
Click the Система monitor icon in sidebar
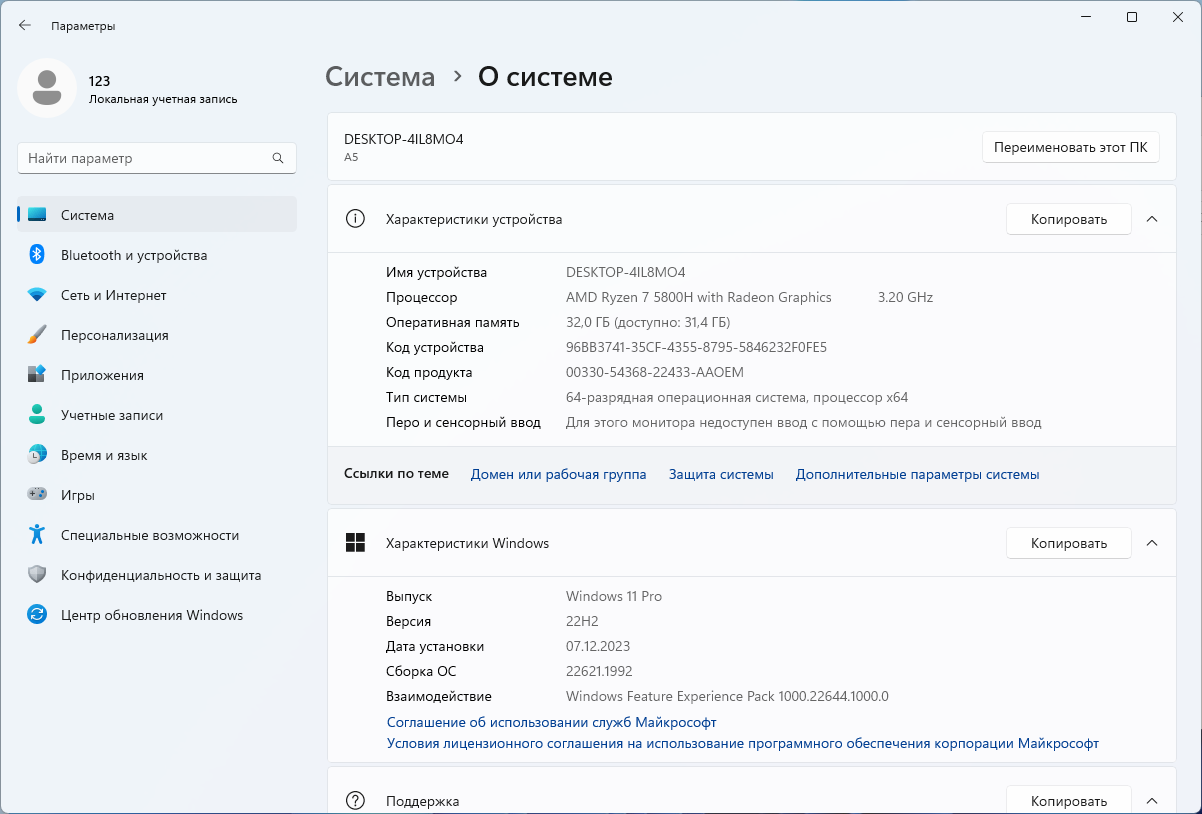(37, 215)
